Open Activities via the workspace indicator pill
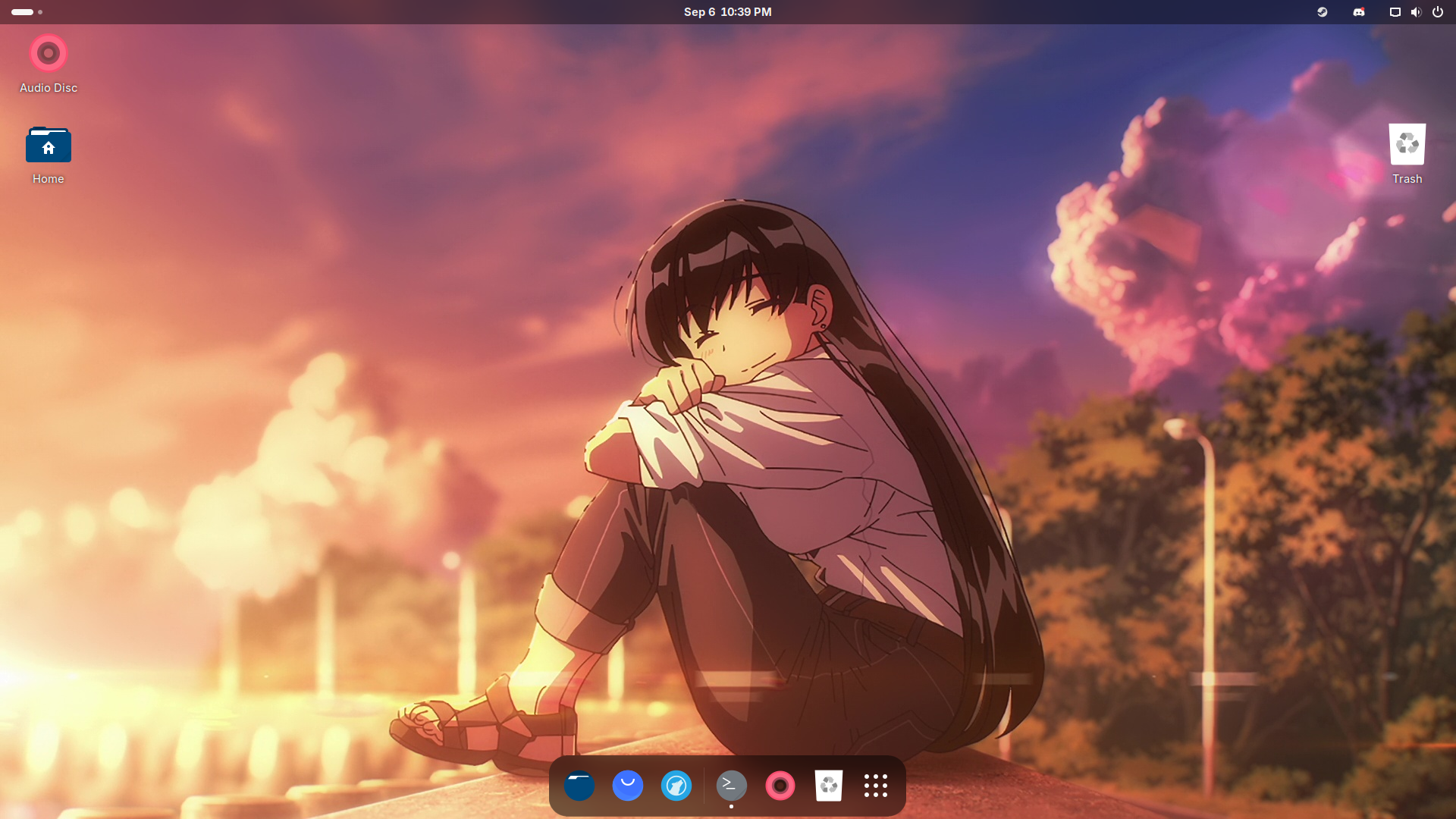The width and height of the screenshot is (1456, 819). (x=27, y=12)
